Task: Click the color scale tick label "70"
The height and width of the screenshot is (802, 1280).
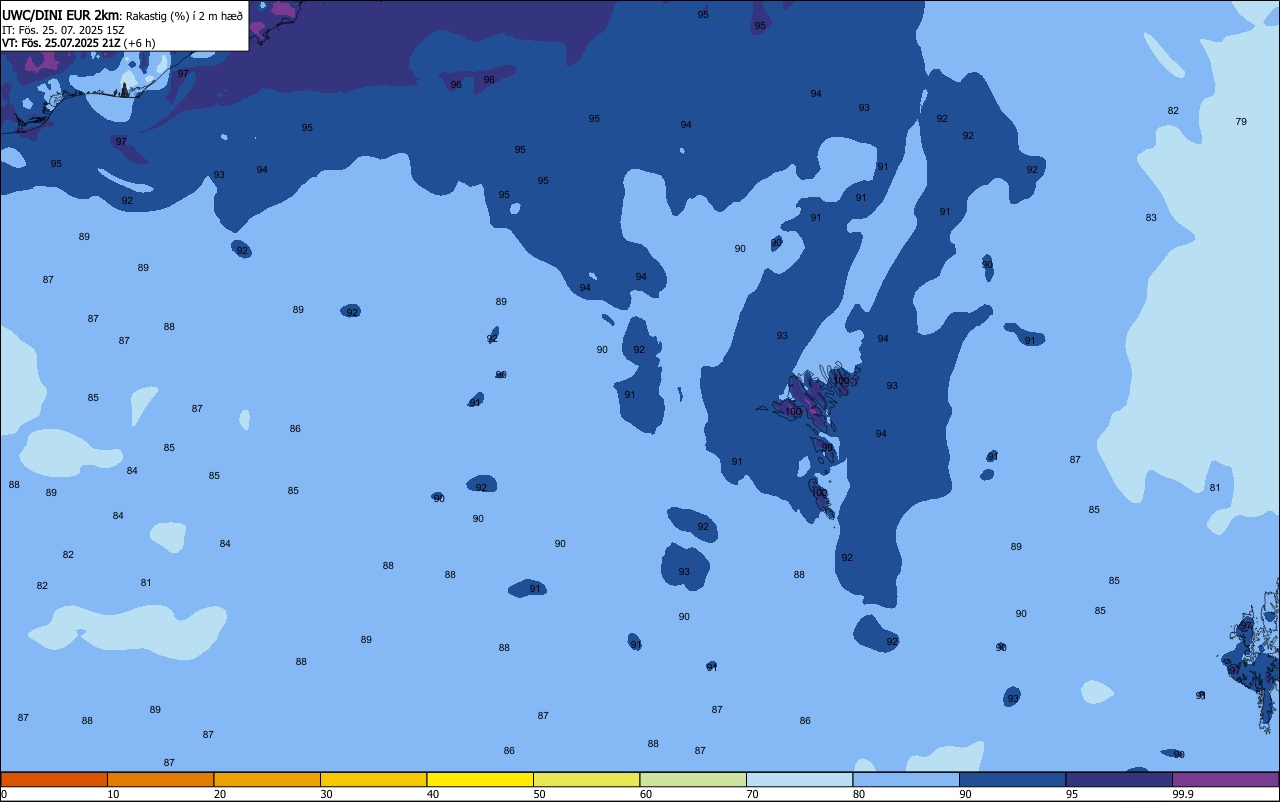Action: click(752, 794)
